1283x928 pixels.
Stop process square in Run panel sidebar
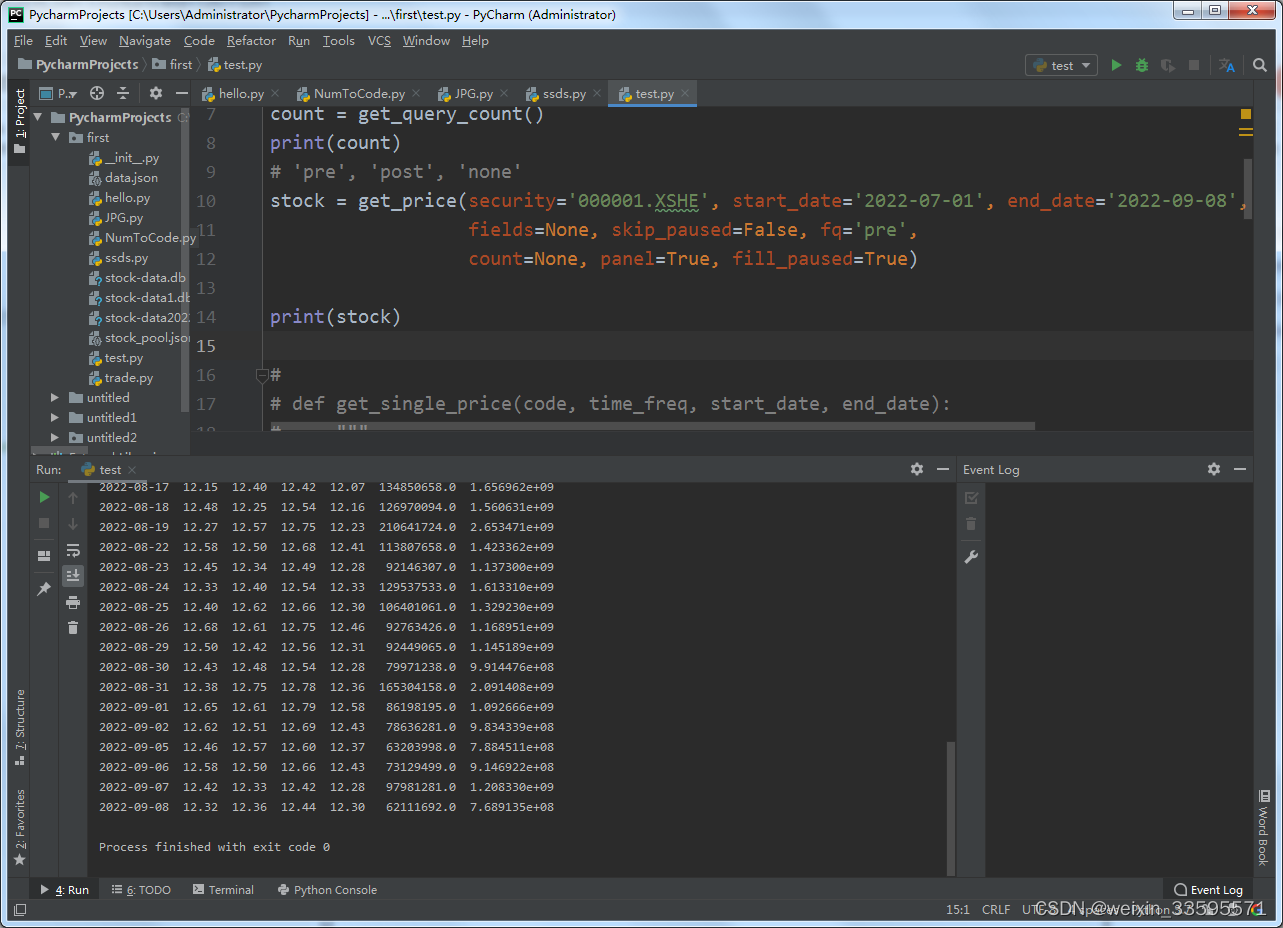click(x=44, y=523)
